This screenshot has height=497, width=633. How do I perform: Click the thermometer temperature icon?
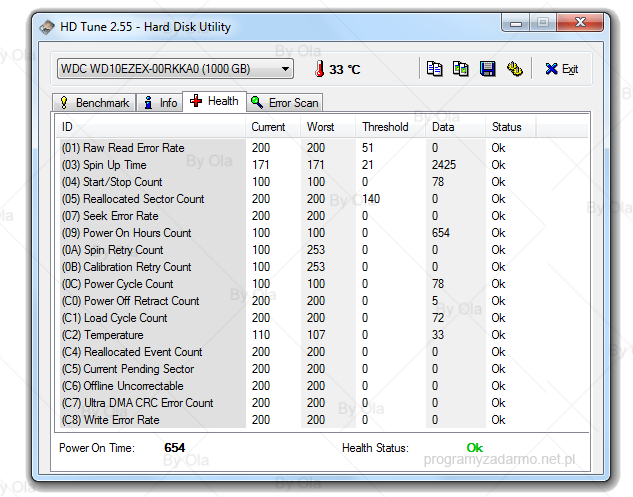point(319,69)
